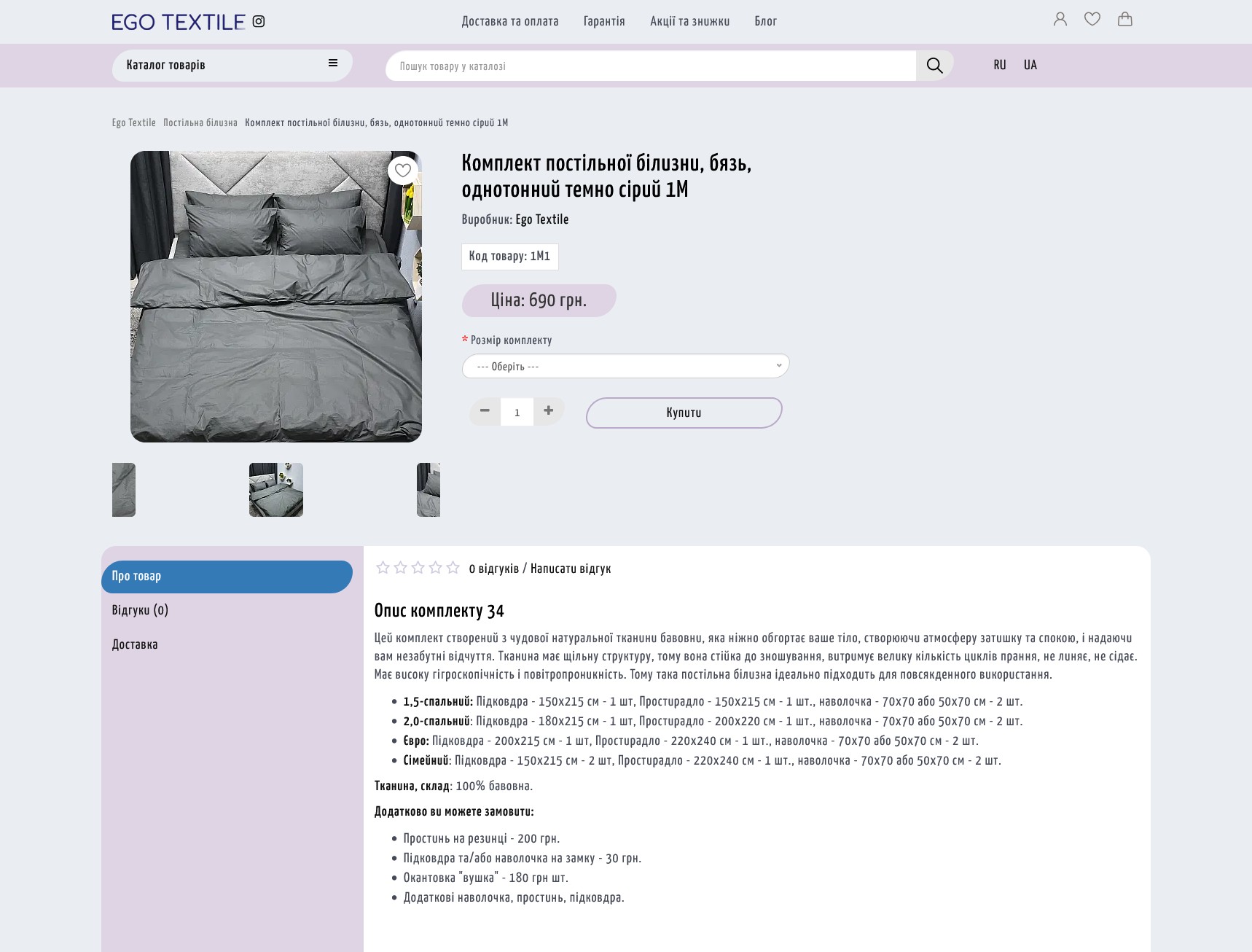Open the wishlist heart in header
This screenshot has width=1252, height=952.
point(1092,19)
